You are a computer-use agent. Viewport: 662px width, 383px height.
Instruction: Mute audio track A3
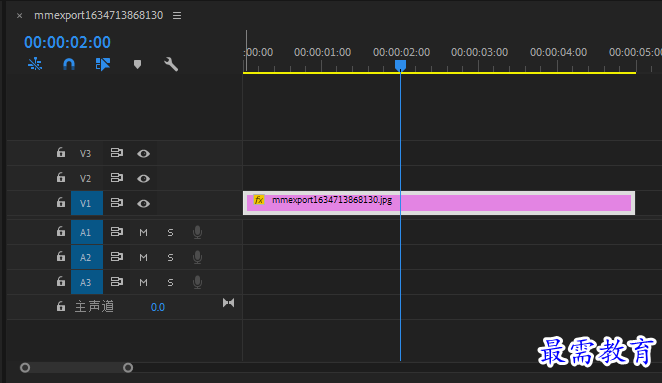[144, 282]
